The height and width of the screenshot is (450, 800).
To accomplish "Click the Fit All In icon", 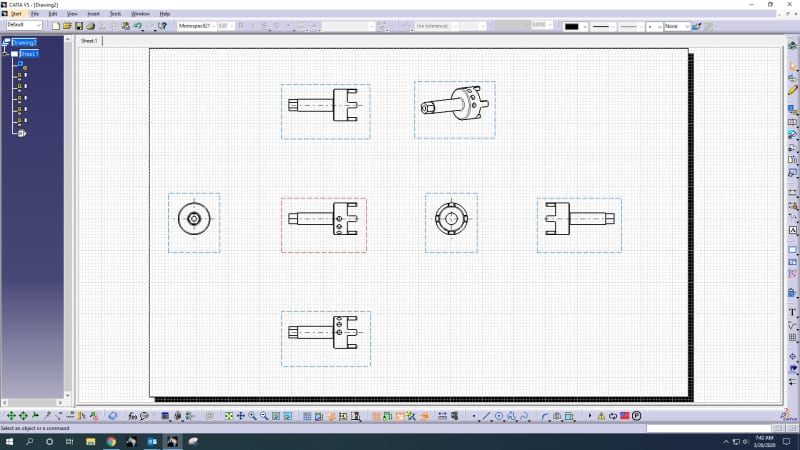I will (x=229, y=416).
